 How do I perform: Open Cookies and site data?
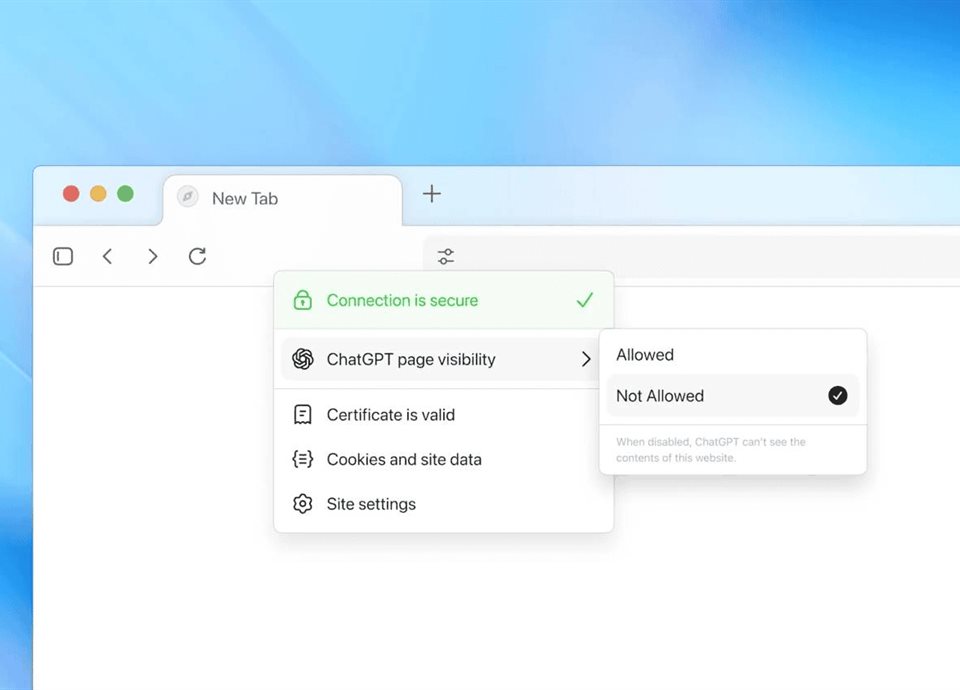click(x=404, y=460)
